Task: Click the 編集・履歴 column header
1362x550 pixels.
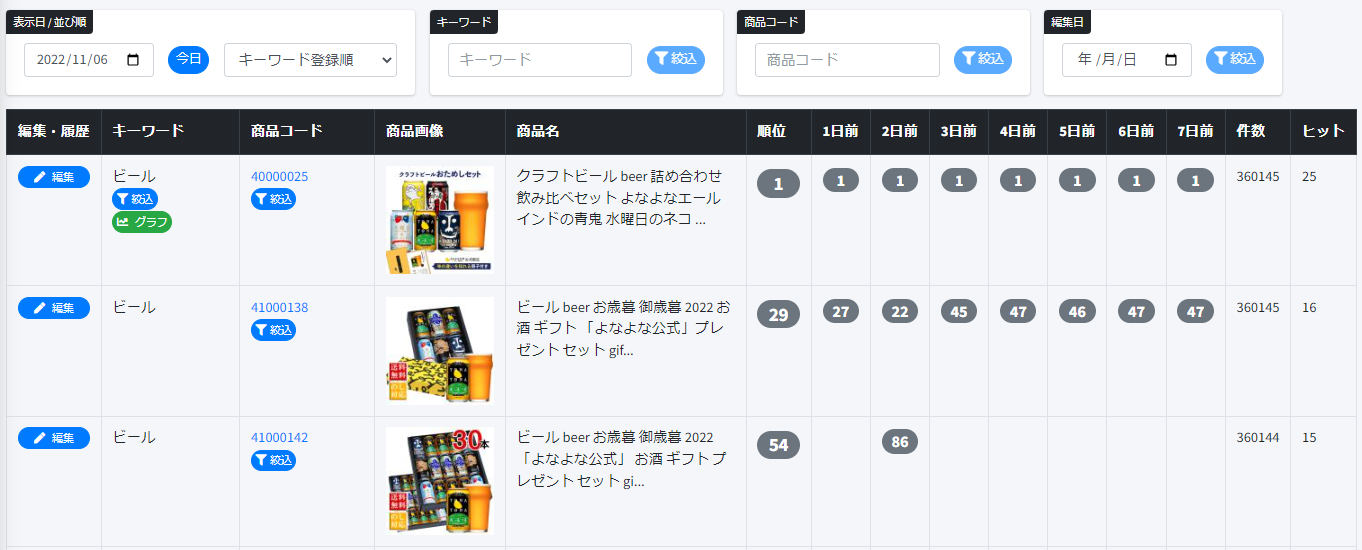Action: [x=54, y=131]
